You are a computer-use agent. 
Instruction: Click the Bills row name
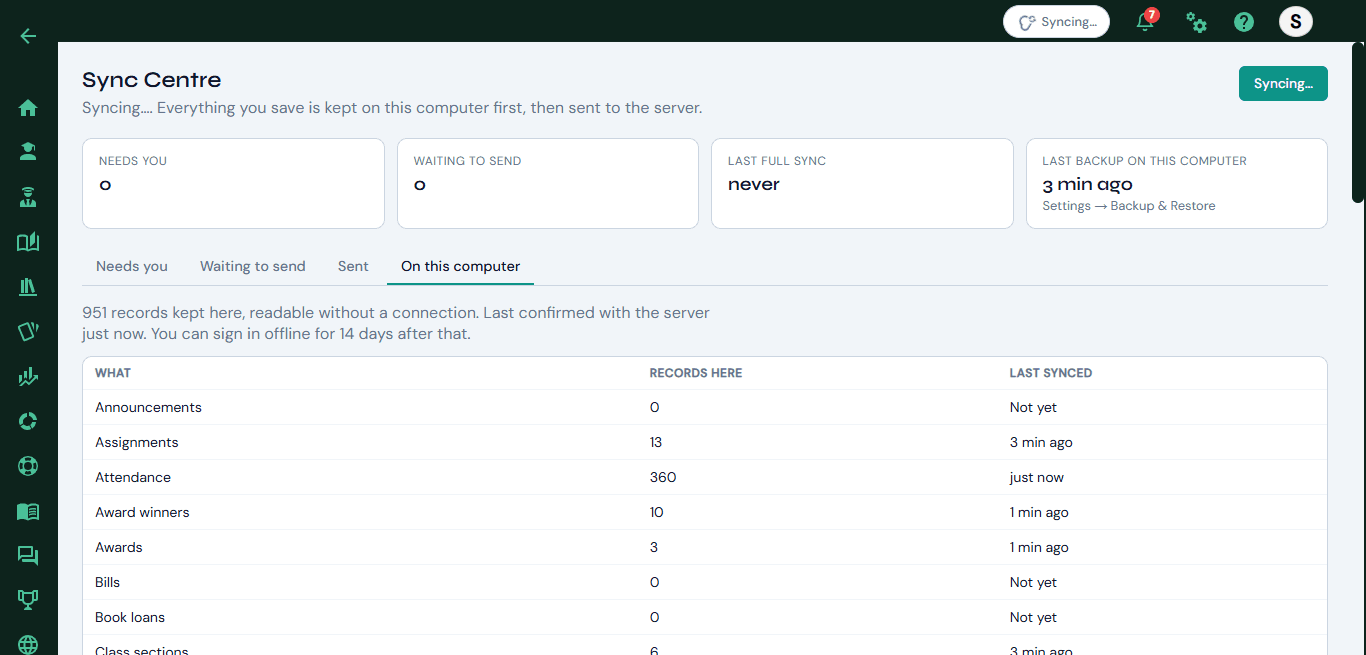[x=107, y=583]
